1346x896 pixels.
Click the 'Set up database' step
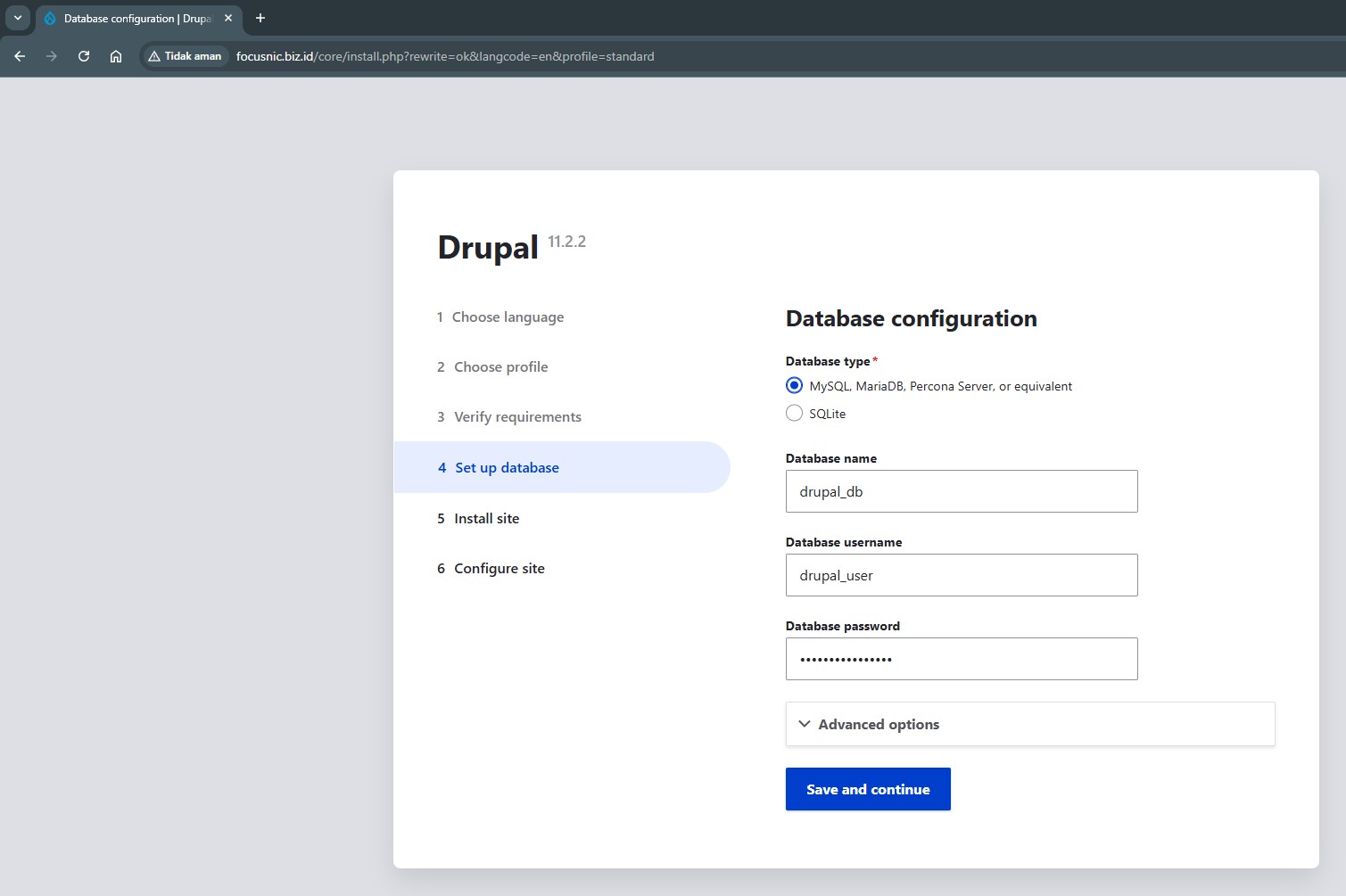[507, 467]
